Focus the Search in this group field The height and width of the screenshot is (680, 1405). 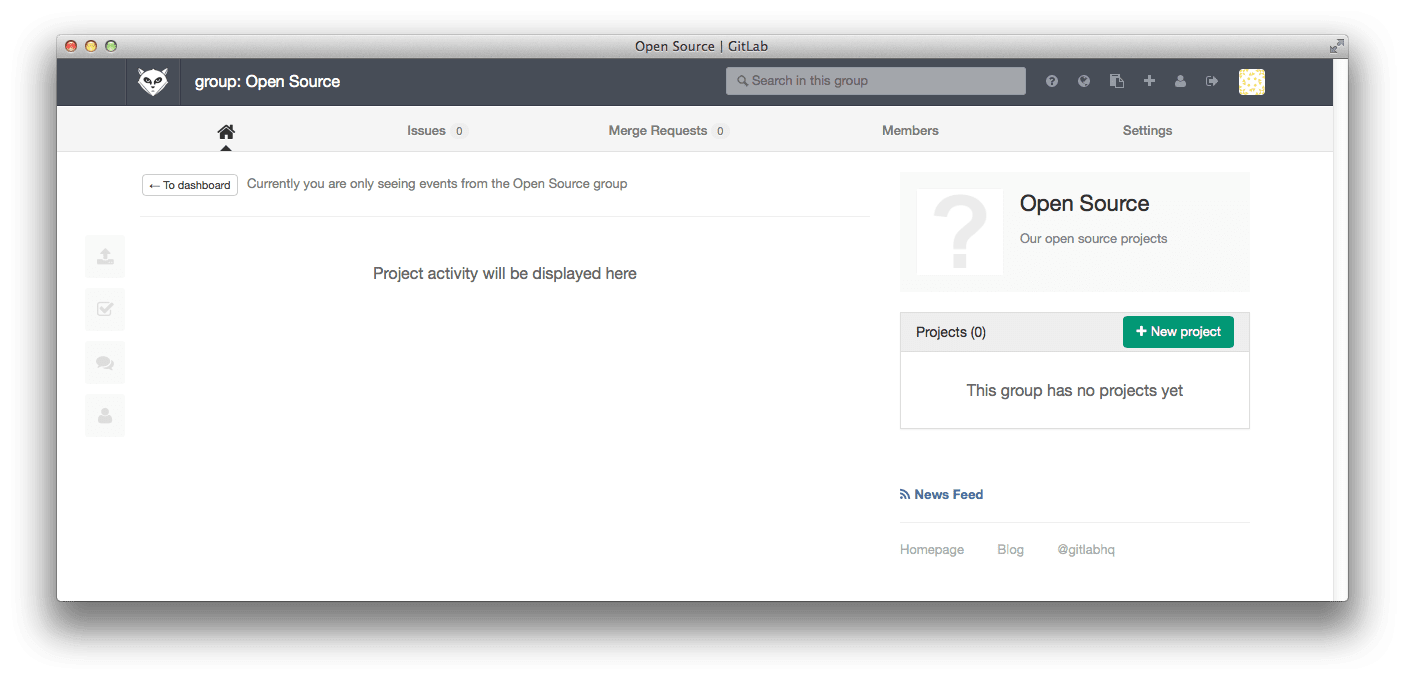pyautogui.click(x=876, y=81)
